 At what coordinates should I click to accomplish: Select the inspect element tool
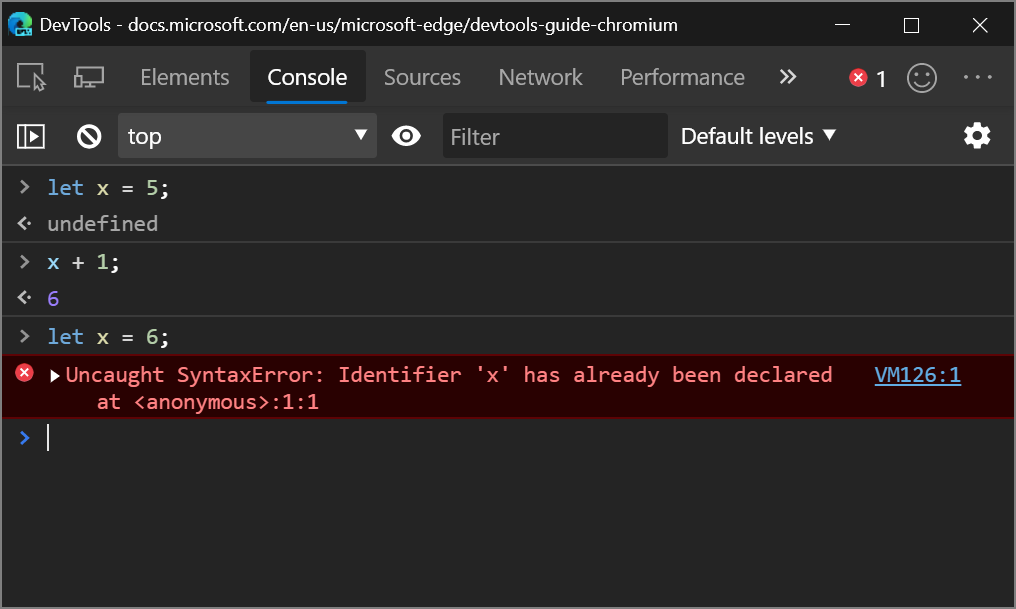coord(30,77)
